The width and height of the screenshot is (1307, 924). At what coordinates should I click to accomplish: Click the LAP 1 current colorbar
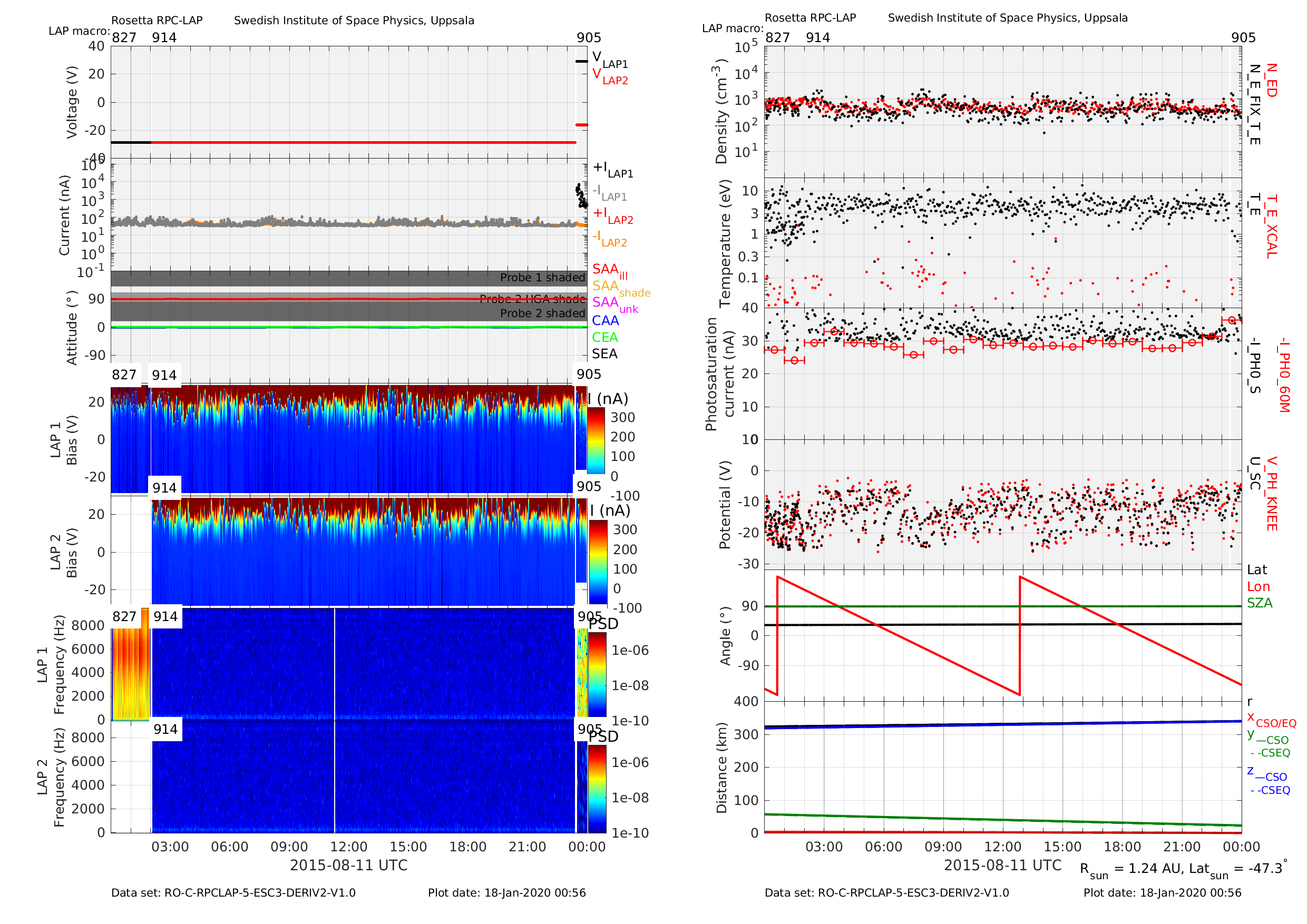pos(596,441)
